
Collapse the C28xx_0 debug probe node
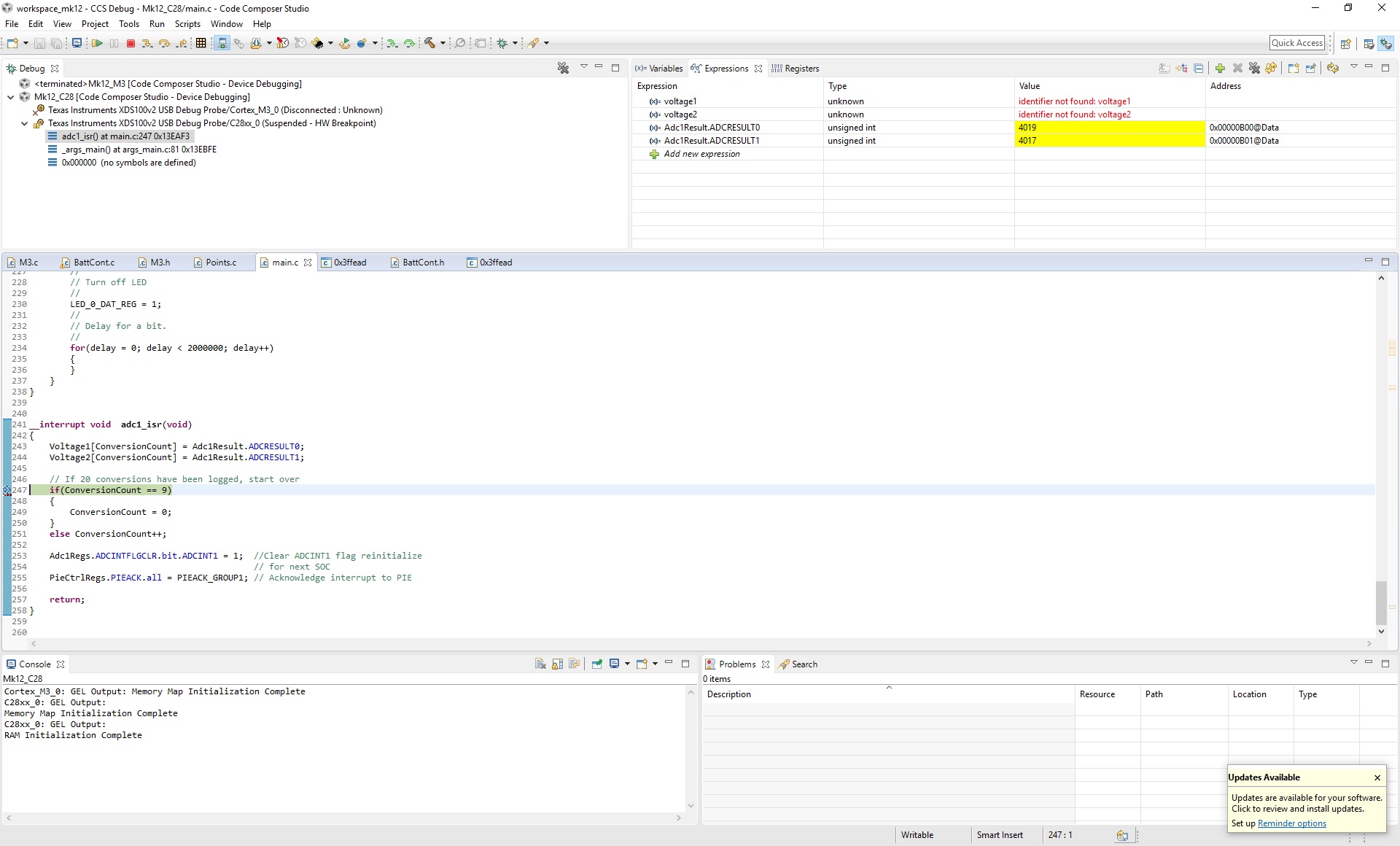pyautogui.click(x=25, y=123)
